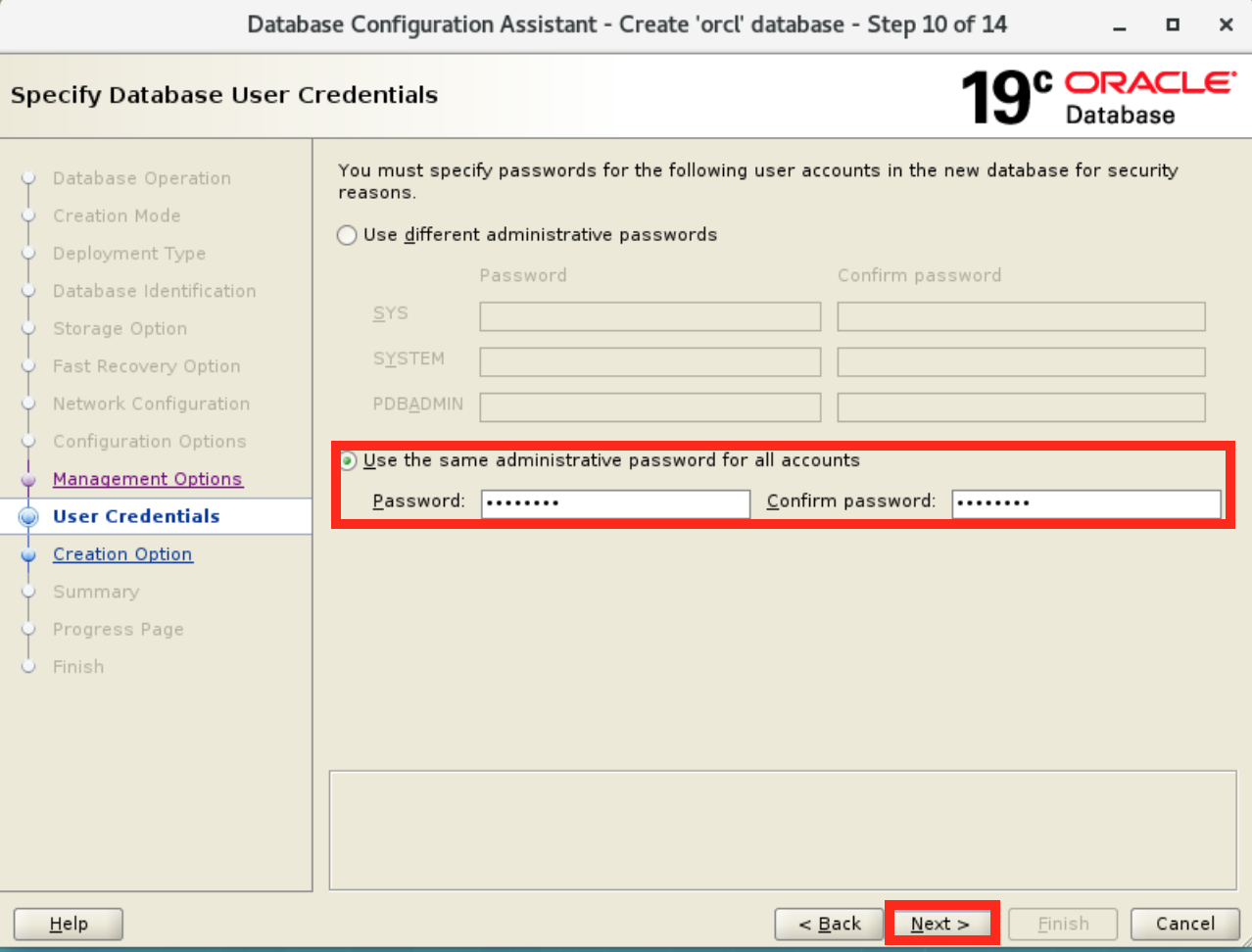This screenshot has height=952, width=1252.
Task: Click the shared Password input field
Action: [615, 503]
